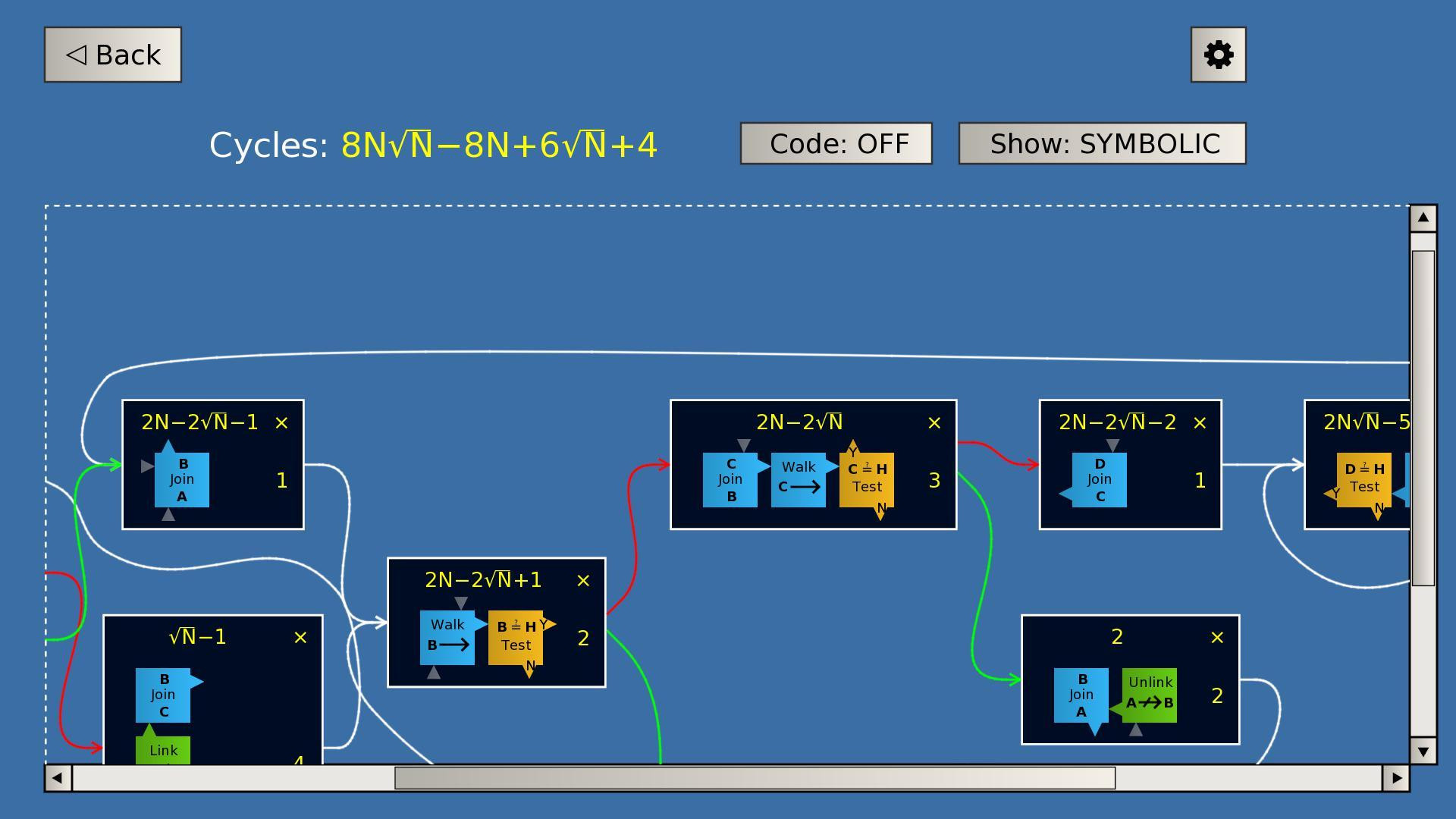Click the cycles formula 8N√N−8N+6√N+4

point(499,145)
